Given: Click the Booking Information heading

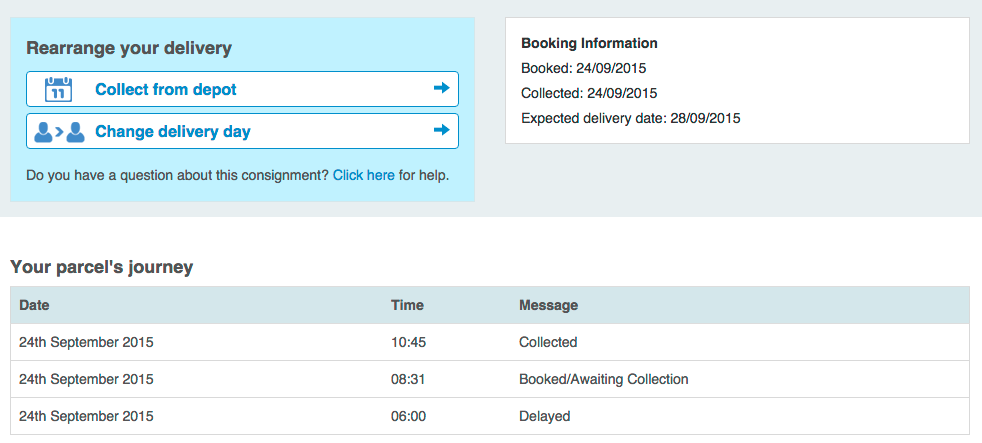Looking at the screenshot, I should [589, 43].
